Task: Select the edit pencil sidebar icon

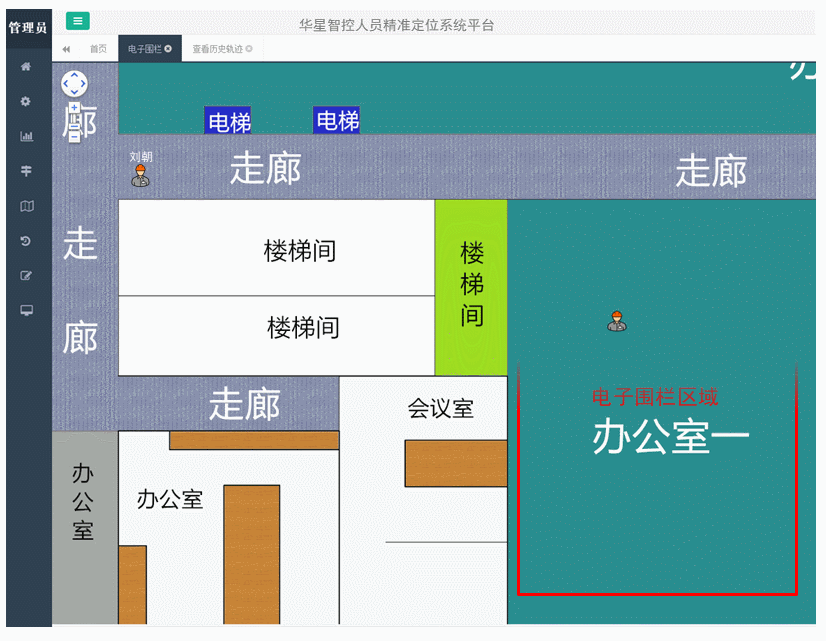Action: (x=27, y=276)
